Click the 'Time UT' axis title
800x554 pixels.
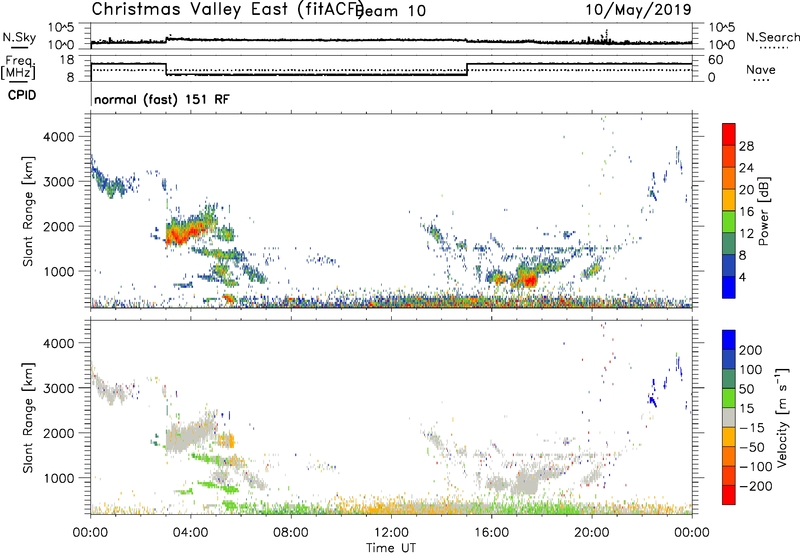click(391, 547)
